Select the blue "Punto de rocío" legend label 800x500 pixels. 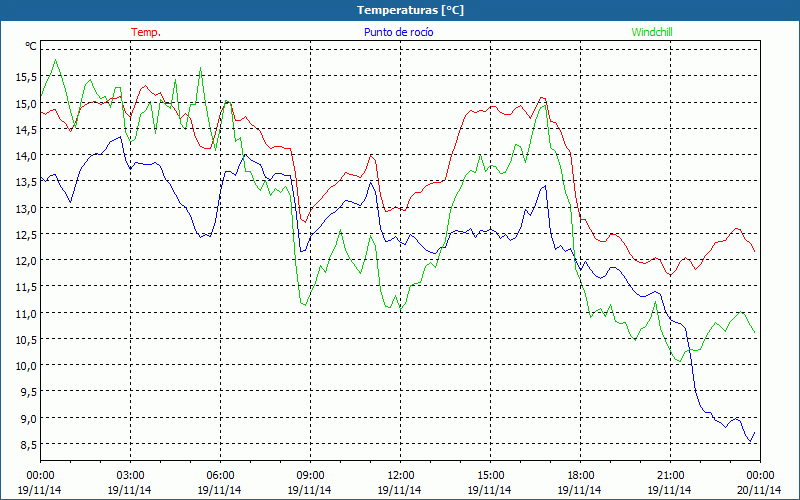tap(398, 32)
